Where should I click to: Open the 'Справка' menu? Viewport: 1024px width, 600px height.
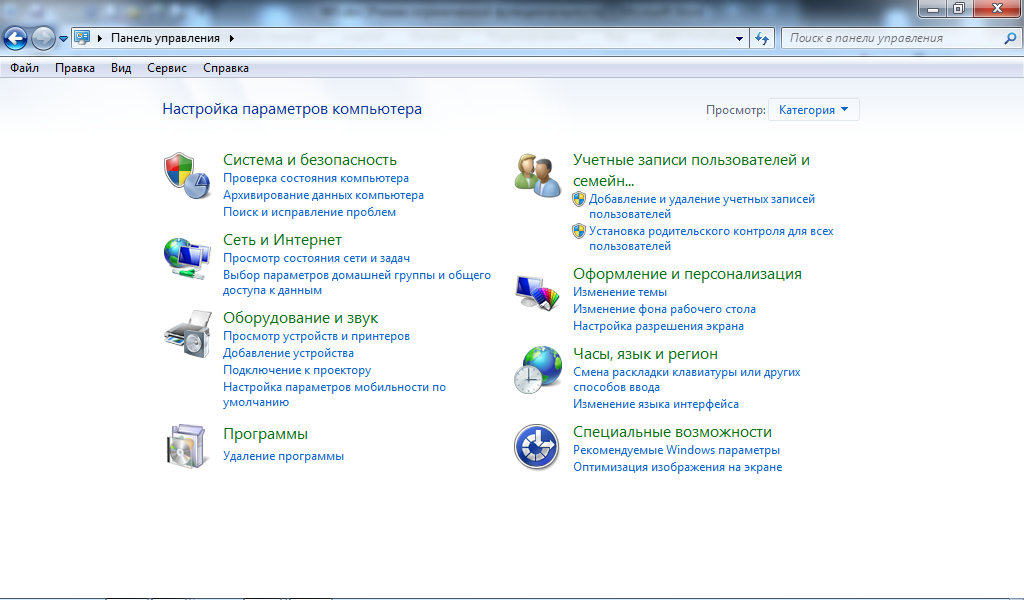[226, 68]
